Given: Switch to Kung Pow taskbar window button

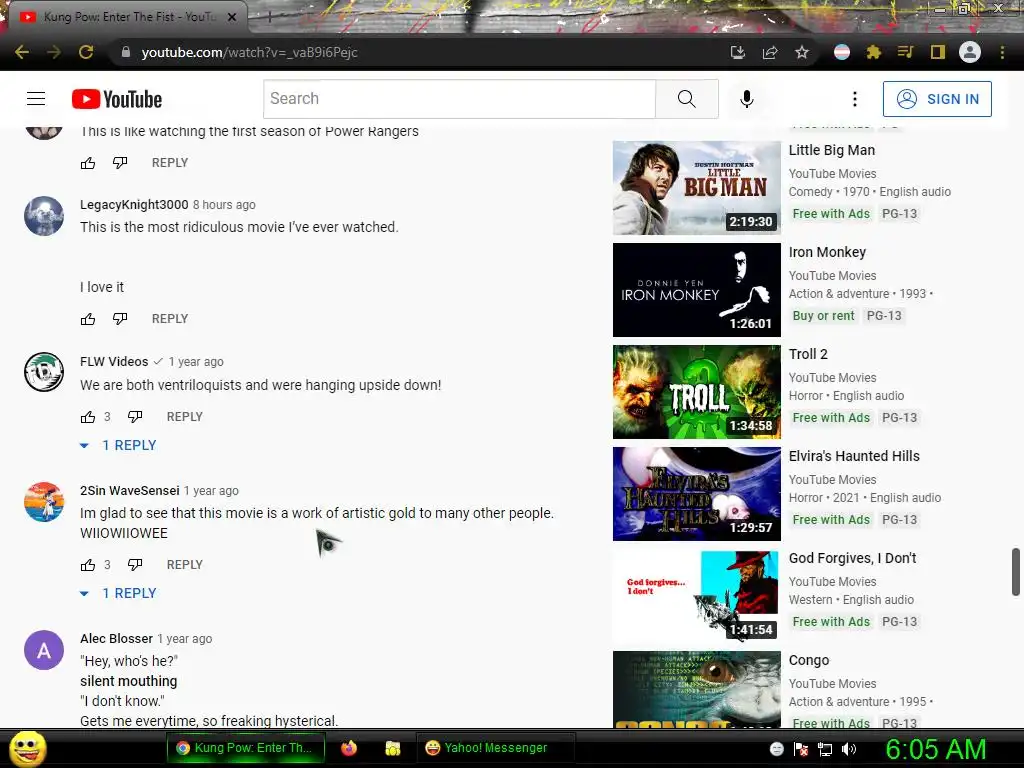Looking at the screenshot, I should 246,748.
